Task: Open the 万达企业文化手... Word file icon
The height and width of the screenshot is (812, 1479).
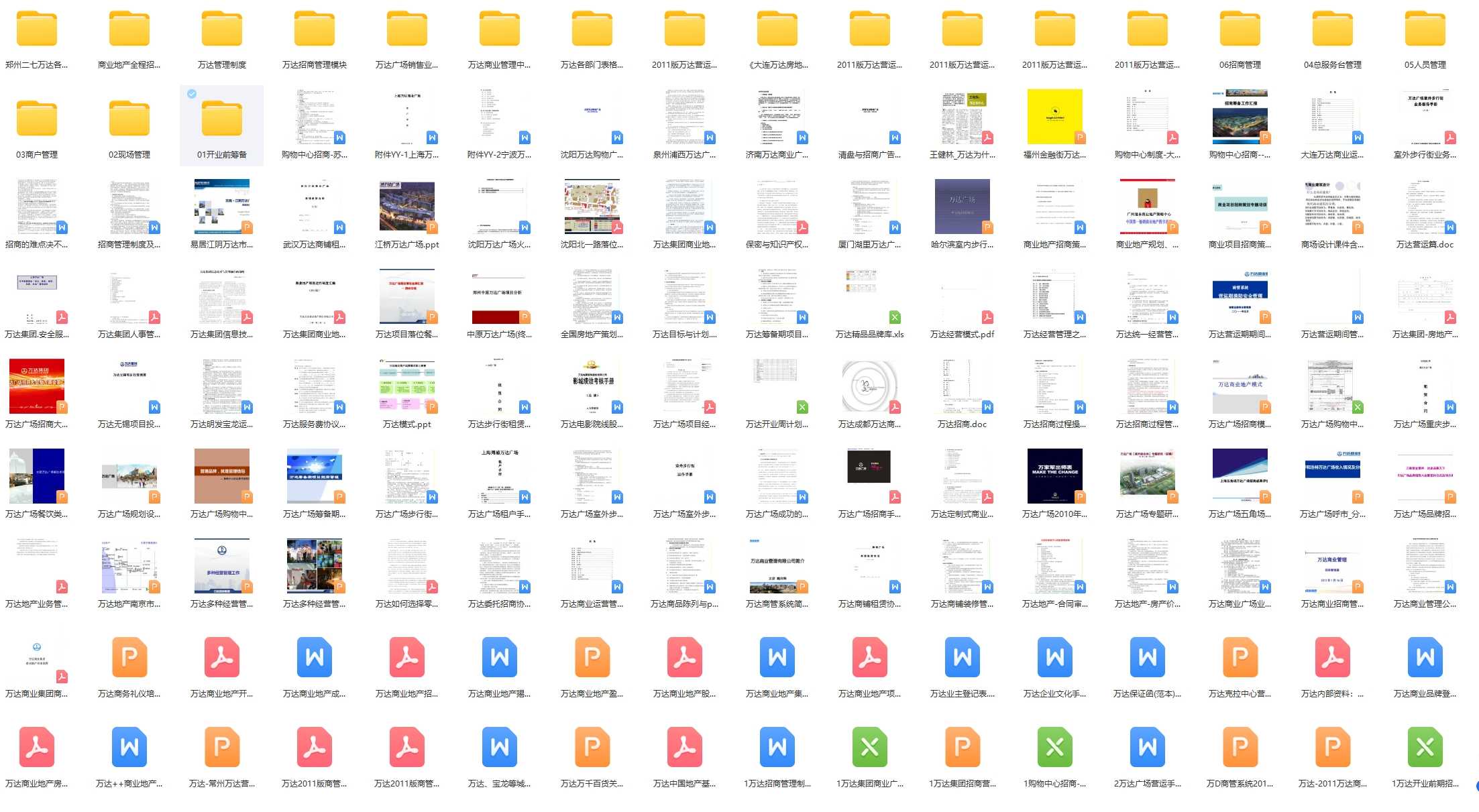Action: 1055,658
